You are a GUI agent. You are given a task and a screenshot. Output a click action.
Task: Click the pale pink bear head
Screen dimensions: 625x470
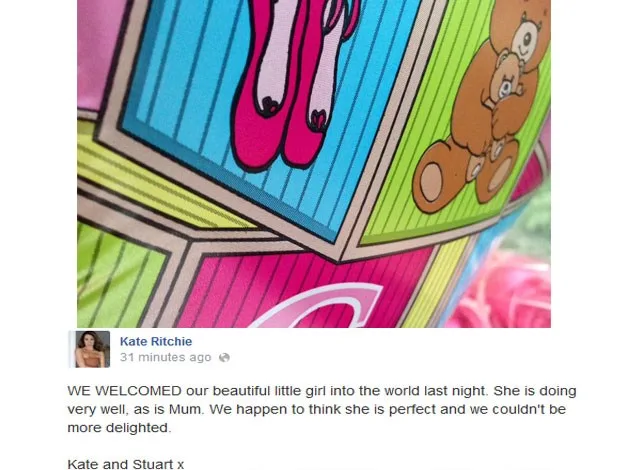526,40
